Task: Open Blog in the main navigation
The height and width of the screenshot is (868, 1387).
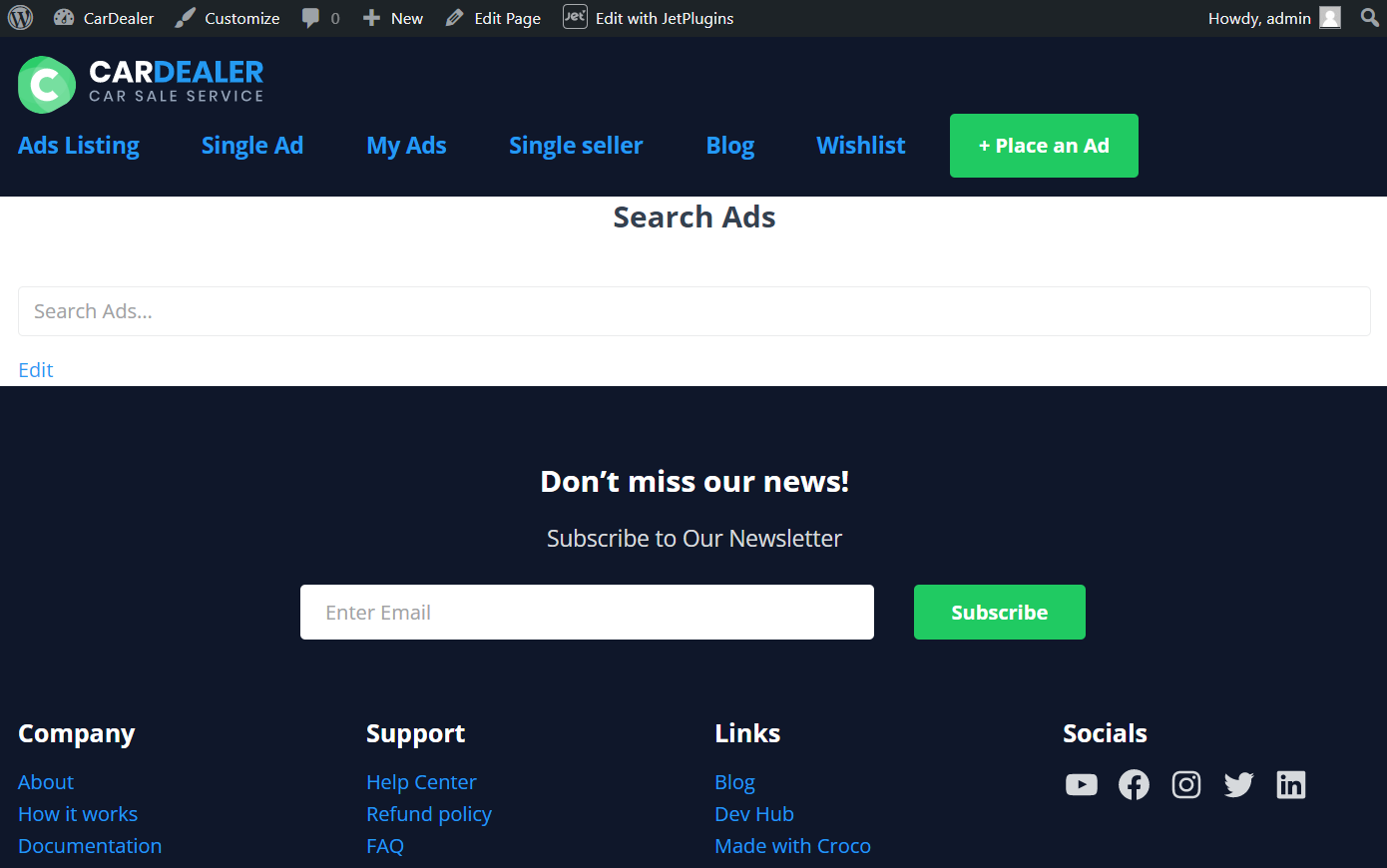Action: 730,146
